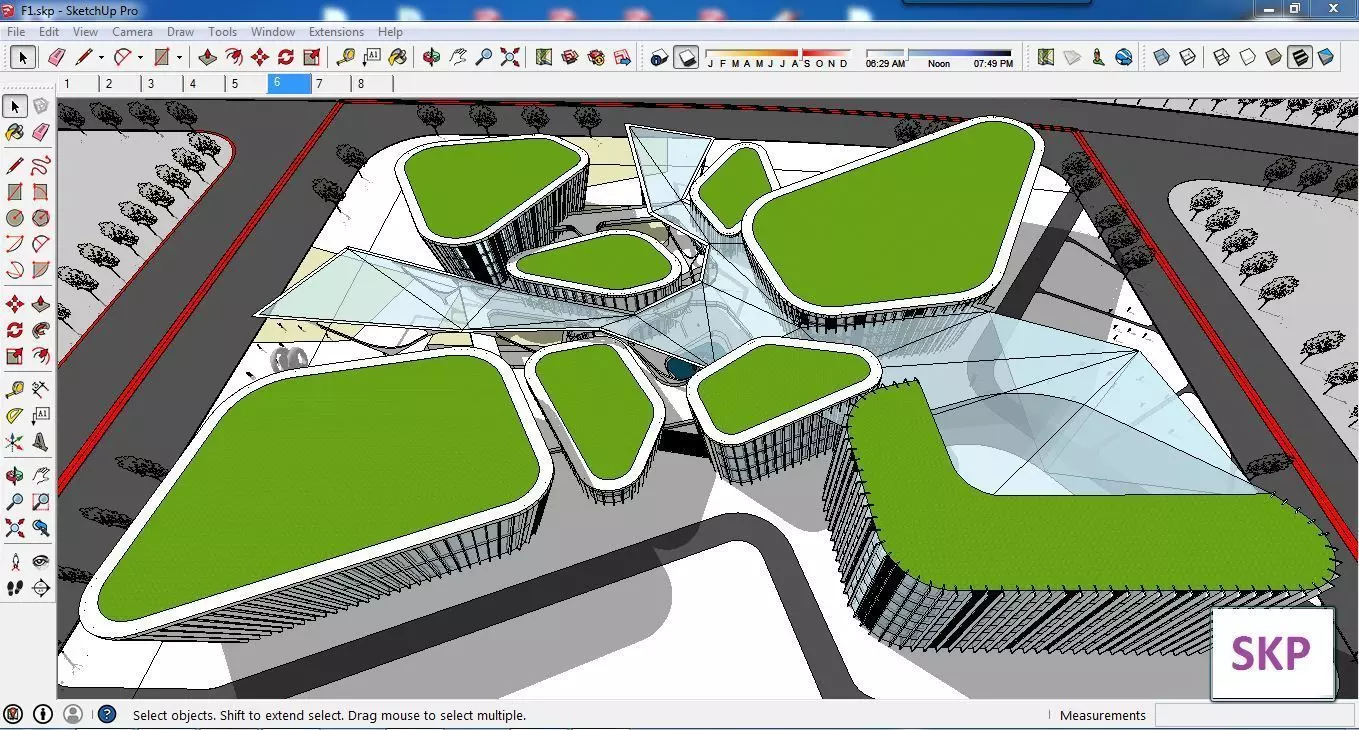Switch to scene tab 7

[x=330, y=84]
